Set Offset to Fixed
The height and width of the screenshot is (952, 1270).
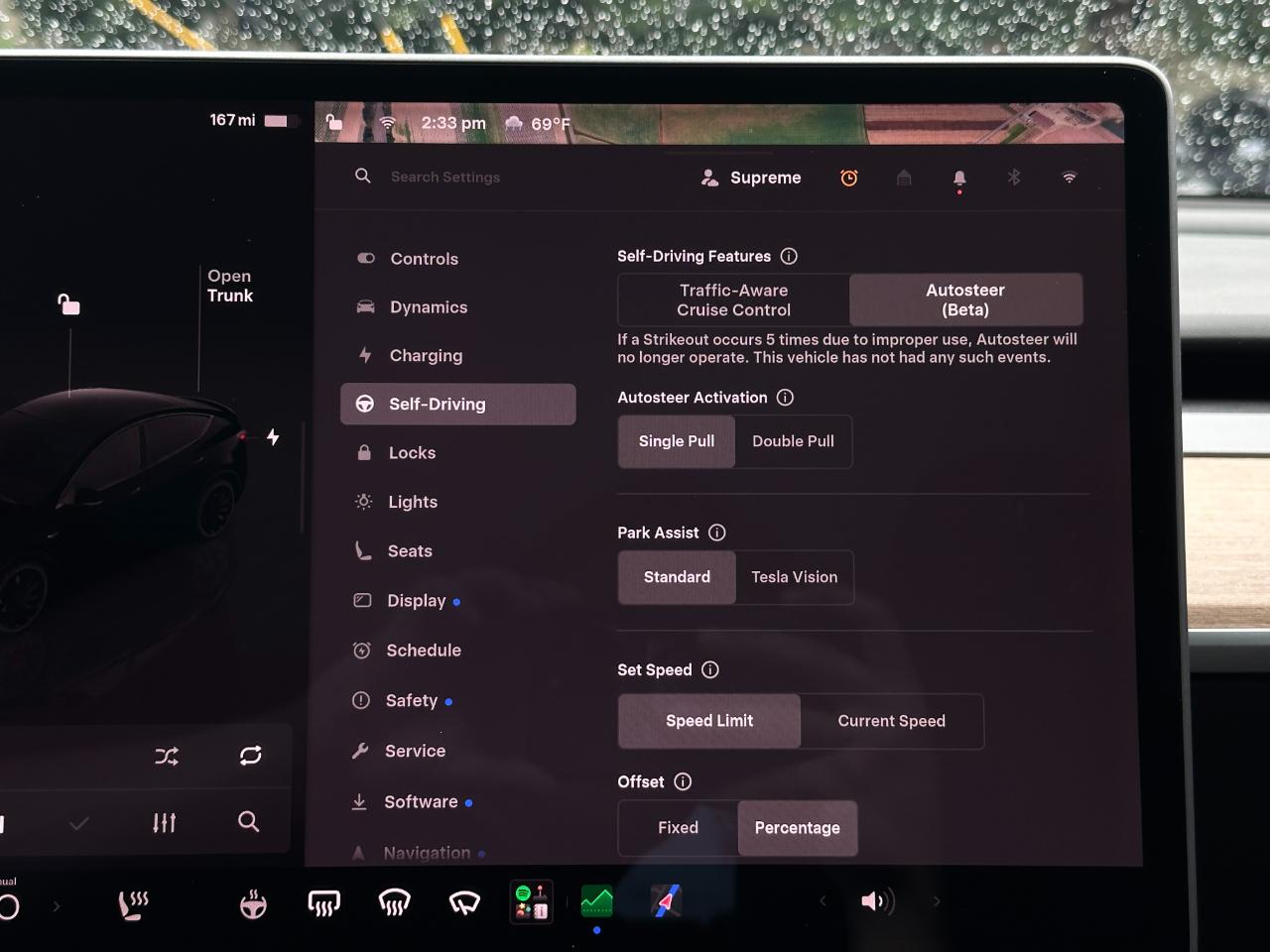pyautogui.click(x=679, y=827)
